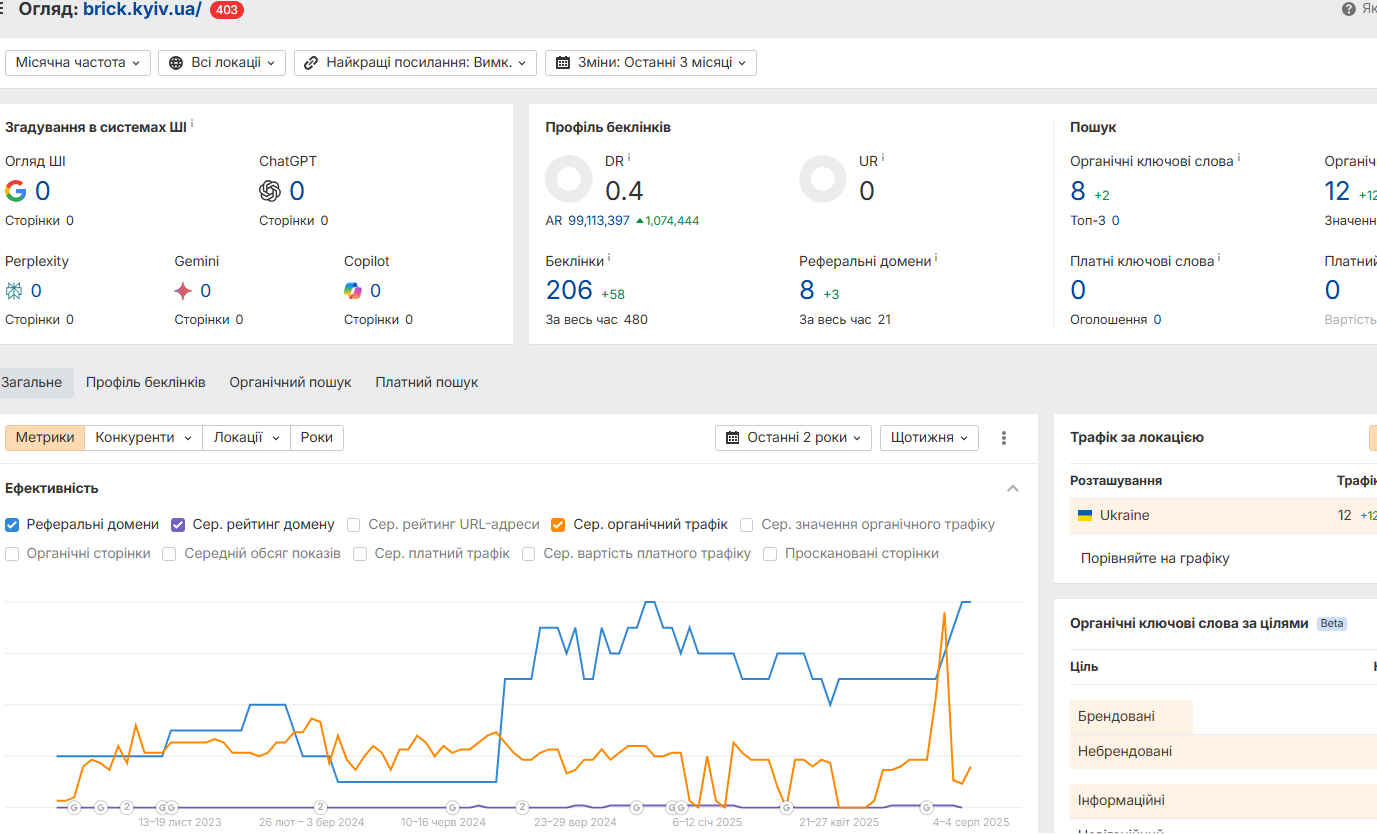Screen dimensions: 1377x834
Task: Uncheck Сер. органічний трафік checkbox
Action: tap(559, 524)
